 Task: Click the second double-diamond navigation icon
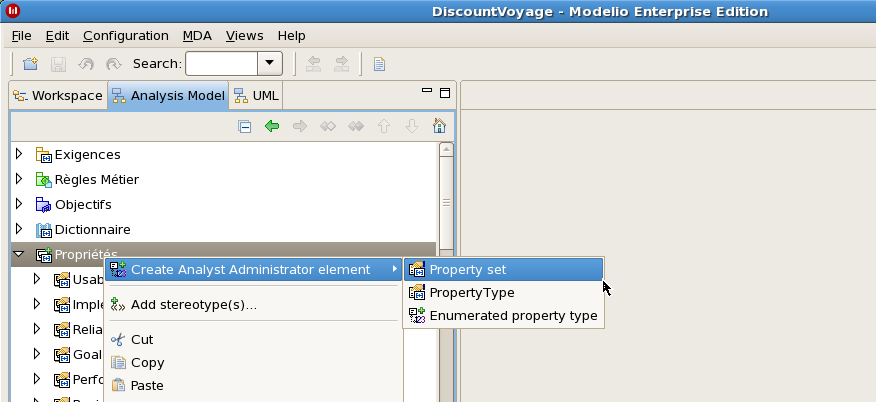pos(356,127)
